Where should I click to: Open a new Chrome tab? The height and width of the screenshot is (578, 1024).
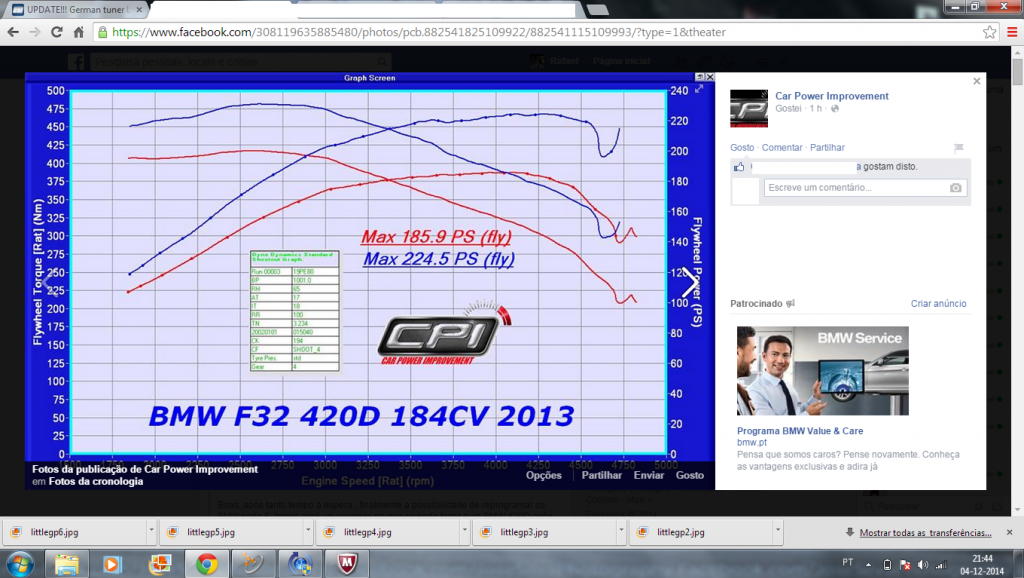pyautogui.click(x=598, y=10)
